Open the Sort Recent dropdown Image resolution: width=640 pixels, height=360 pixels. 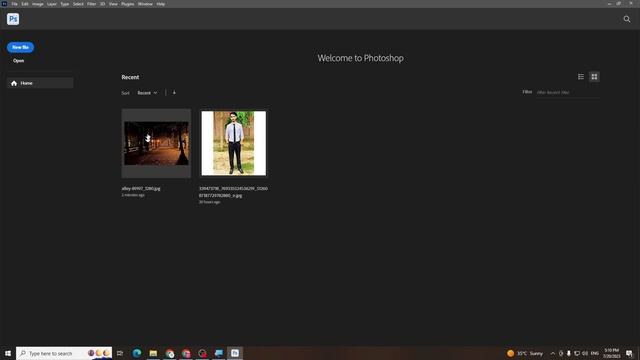pyautogui.click(x=147, y=93)
